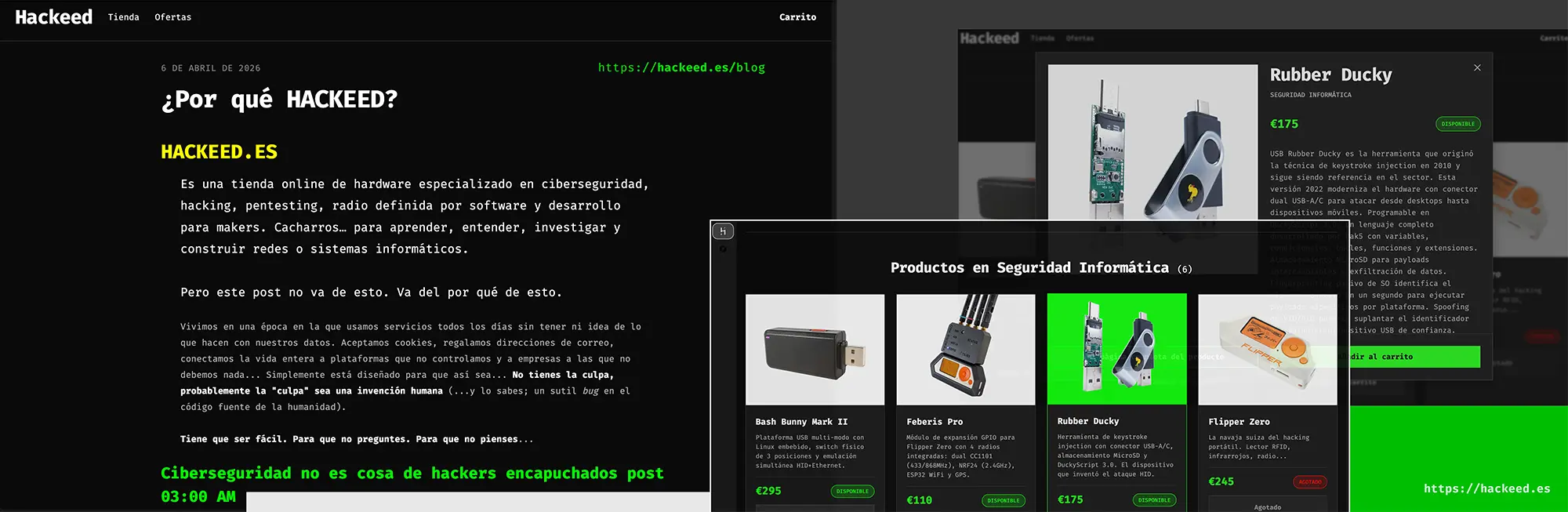Follow the https://hackeed.es/blog link
Viewport: 1568px width, 512px height.
[681, 67]
